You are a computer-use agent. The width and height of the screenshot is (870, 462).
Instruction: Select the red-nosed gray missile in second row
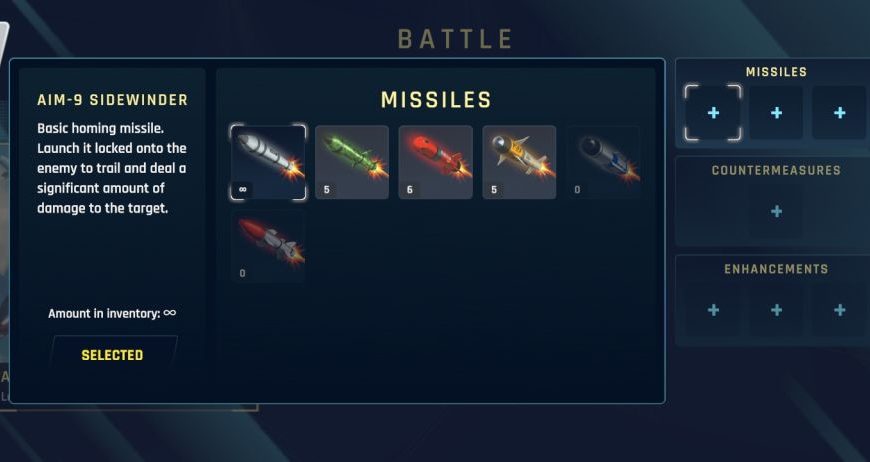[268, 246]
